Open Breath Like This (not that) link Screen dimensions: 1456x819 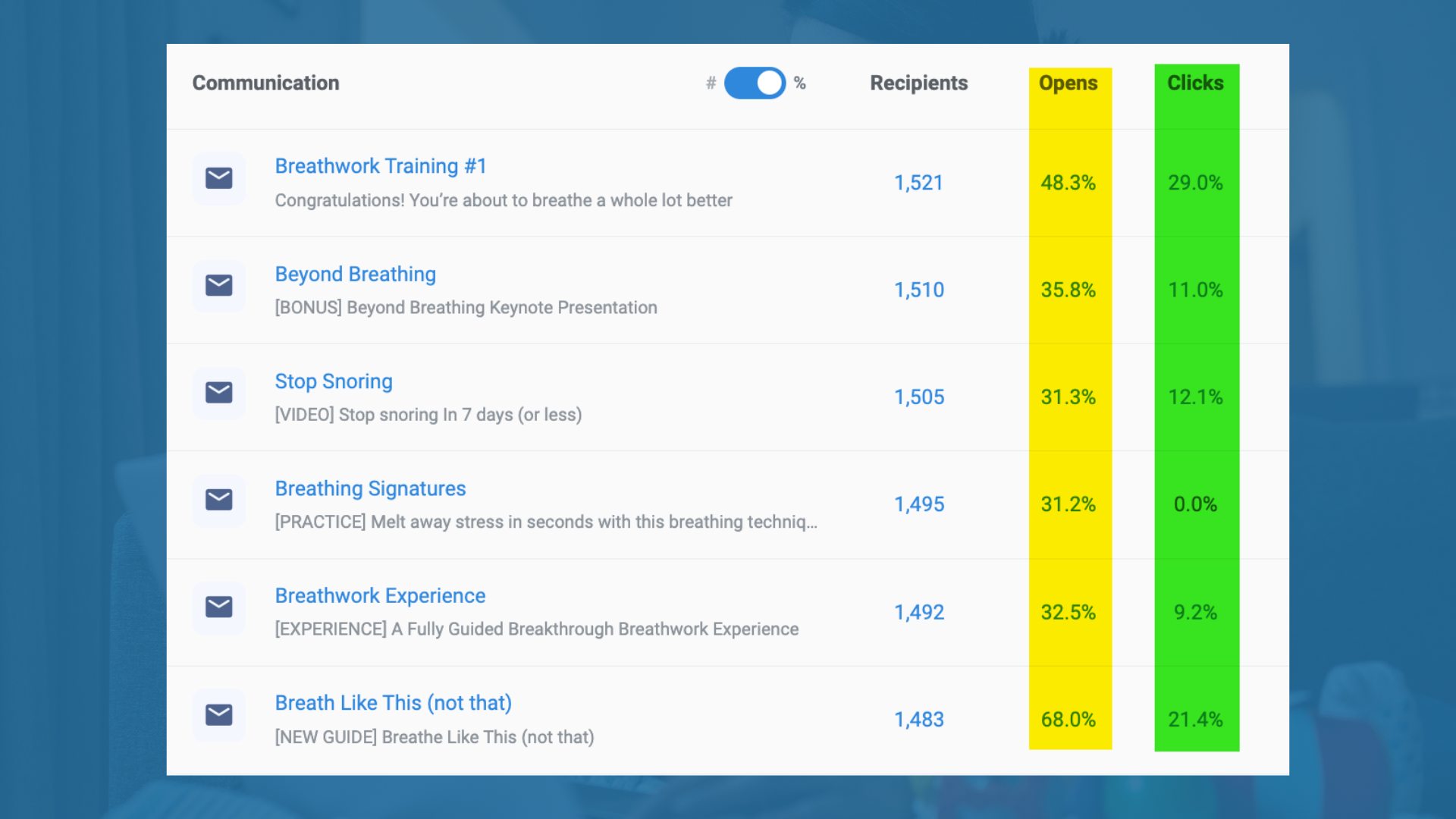tap(393, 703)
